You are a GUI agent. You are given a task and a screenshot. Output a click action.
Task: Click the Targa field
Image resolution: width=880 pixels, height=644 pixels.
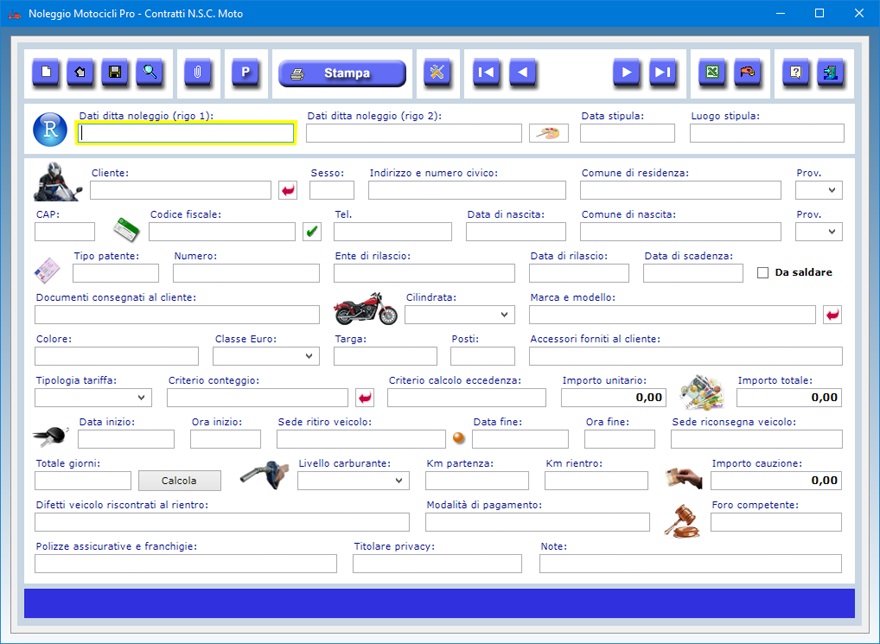coord(386,356)
